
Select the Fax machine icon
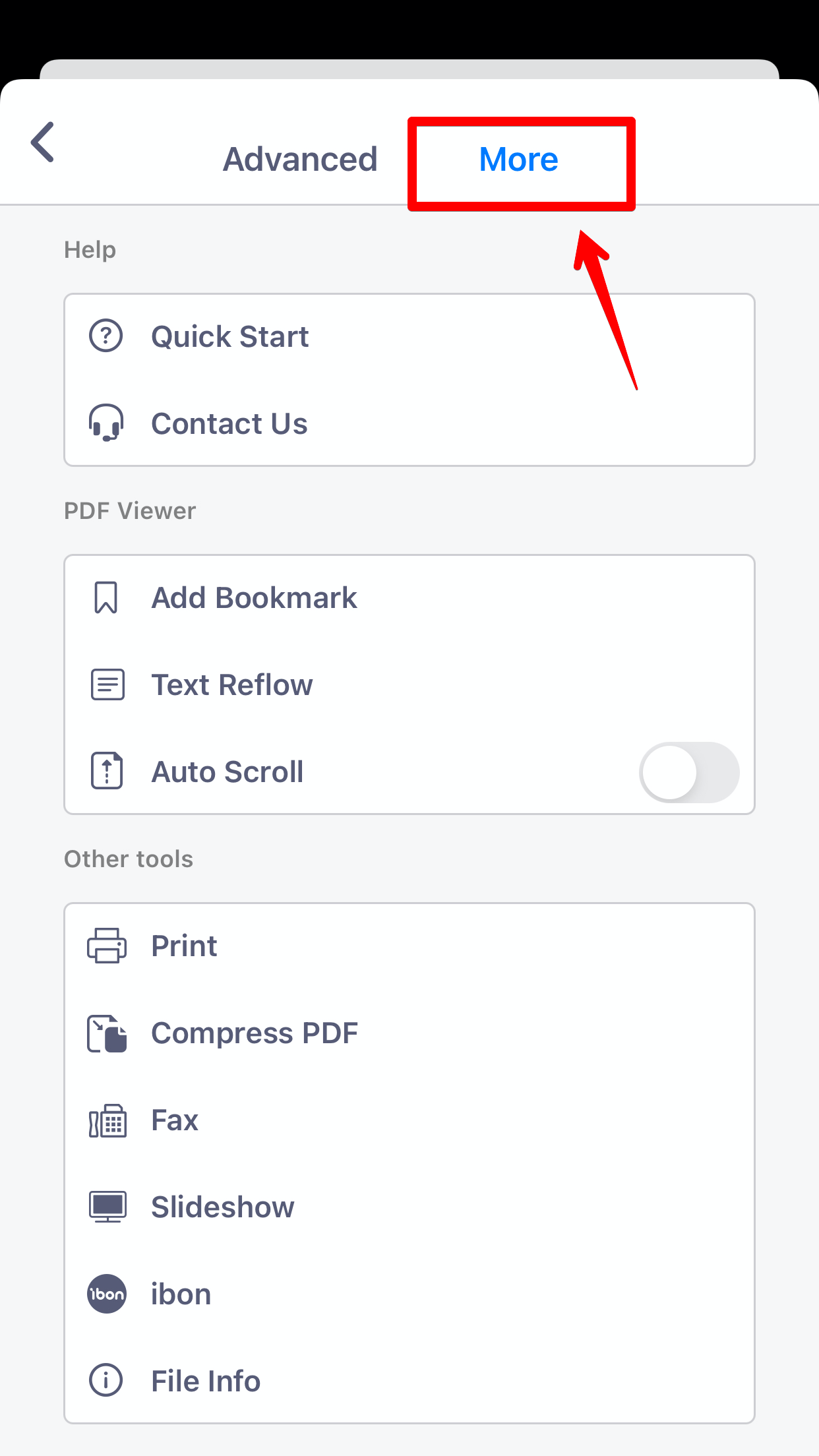tap(106, 1119)
